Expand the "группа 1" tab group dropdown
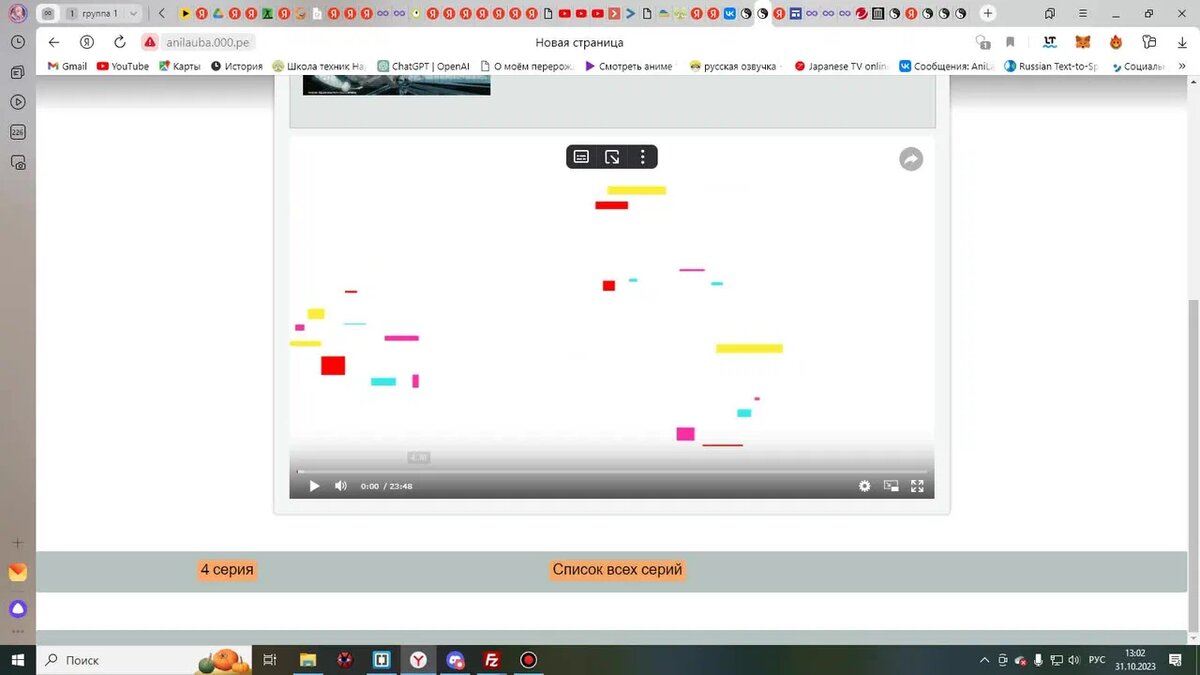Screen dimensions: 1200x675 pyautogui.click(x=133, y=14)
